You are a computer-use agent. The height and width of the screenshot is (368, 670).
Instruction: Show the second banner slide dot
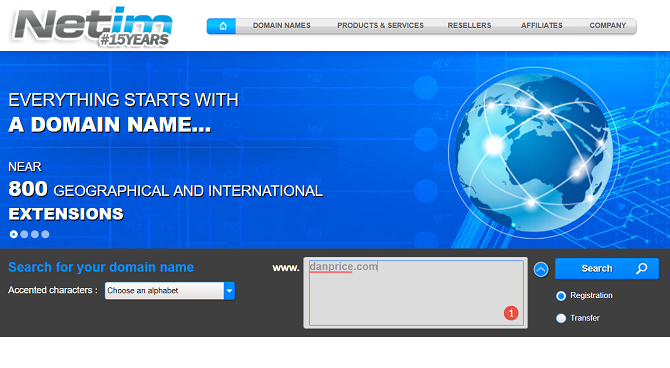coord(24,234)
